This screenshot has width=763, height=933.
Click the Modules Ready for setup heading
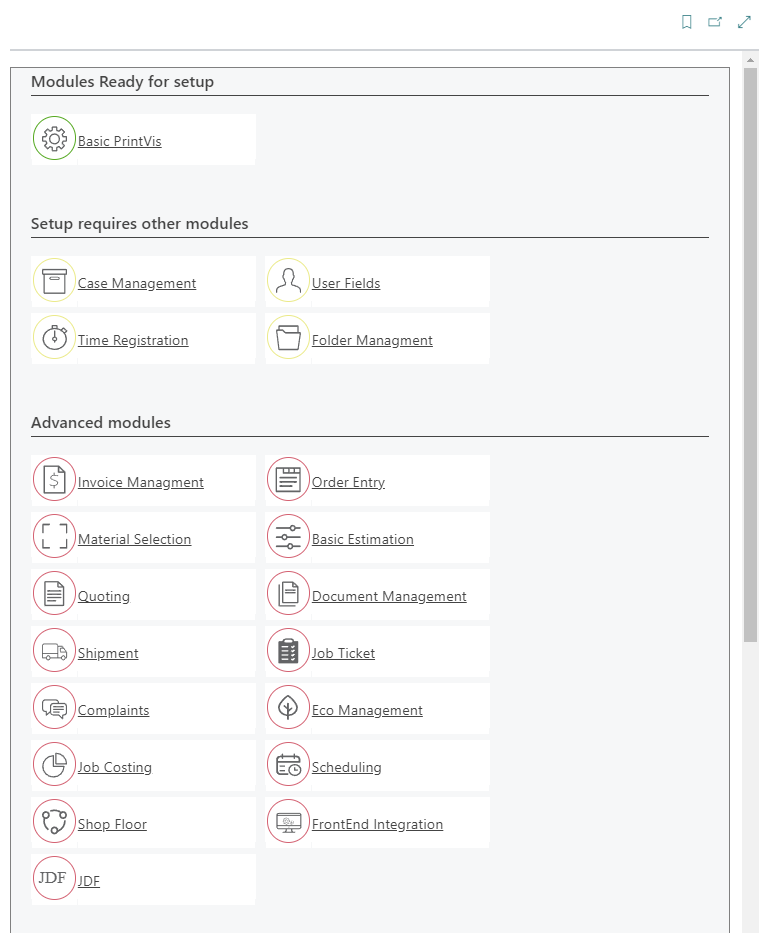click(x=122, y=82)
